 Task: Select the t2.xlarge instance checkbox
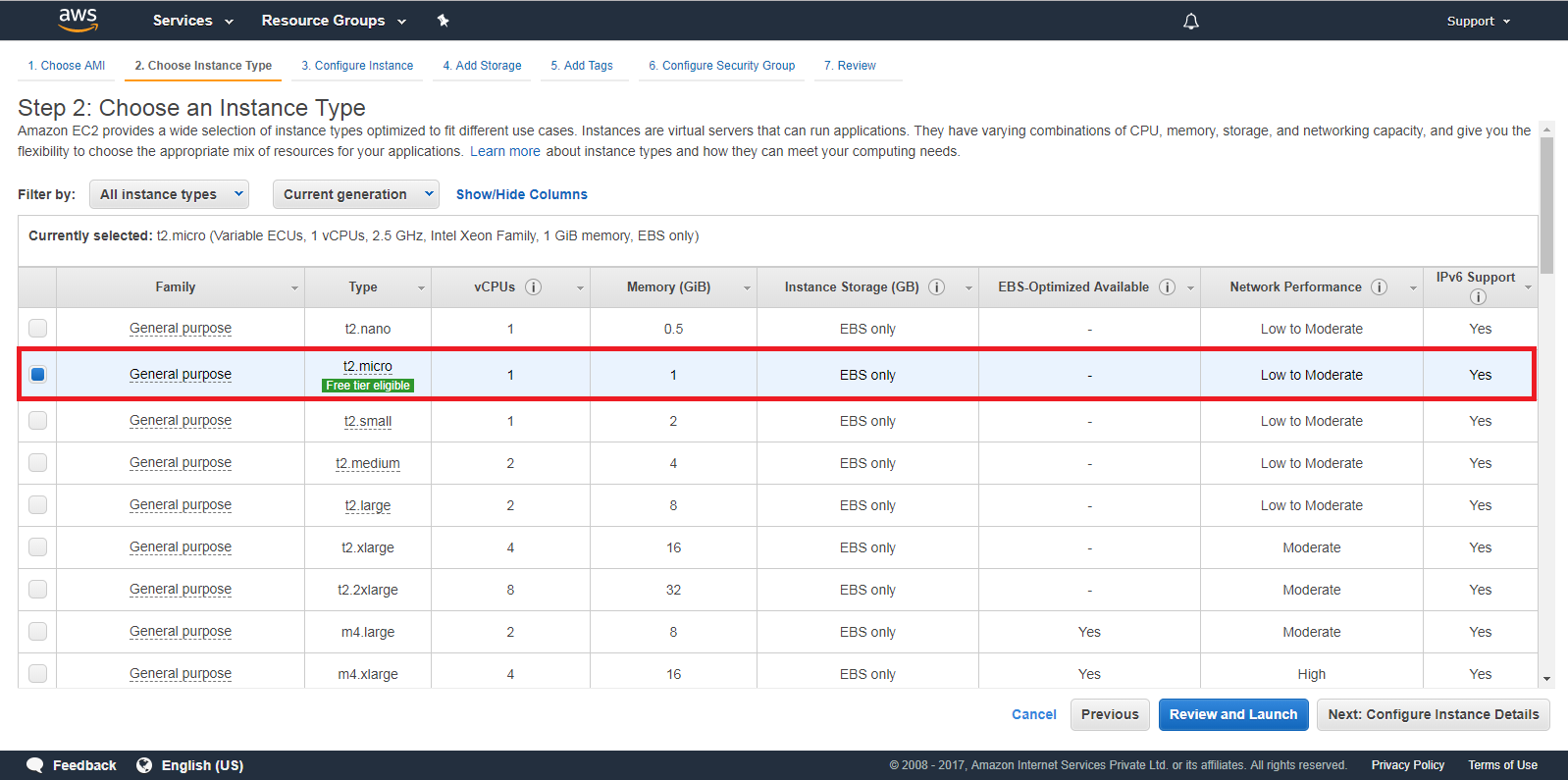tap(37, 546)
